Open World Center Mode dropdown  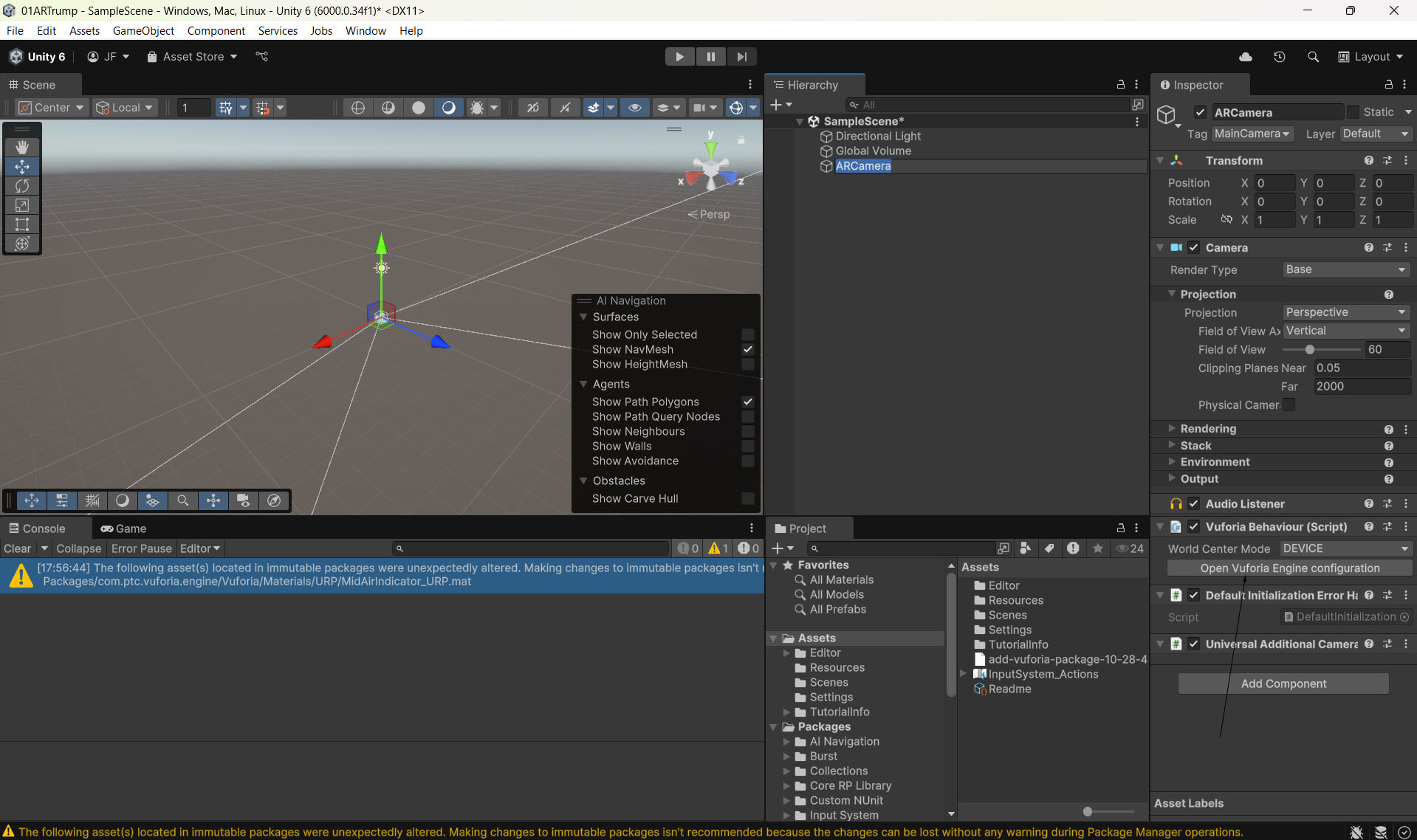point(1345,548)
